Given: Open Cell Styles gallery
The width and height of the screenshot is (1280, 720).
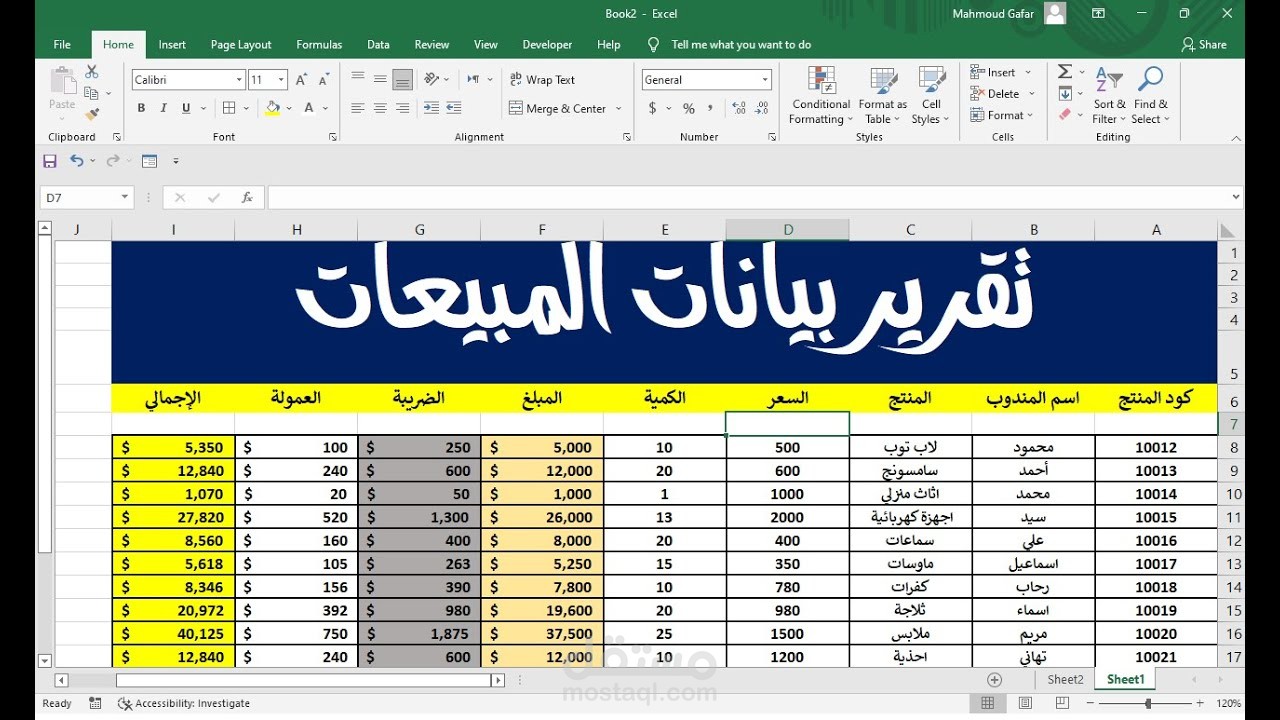Looking at the screenshot, I should [x=932, y=96].
